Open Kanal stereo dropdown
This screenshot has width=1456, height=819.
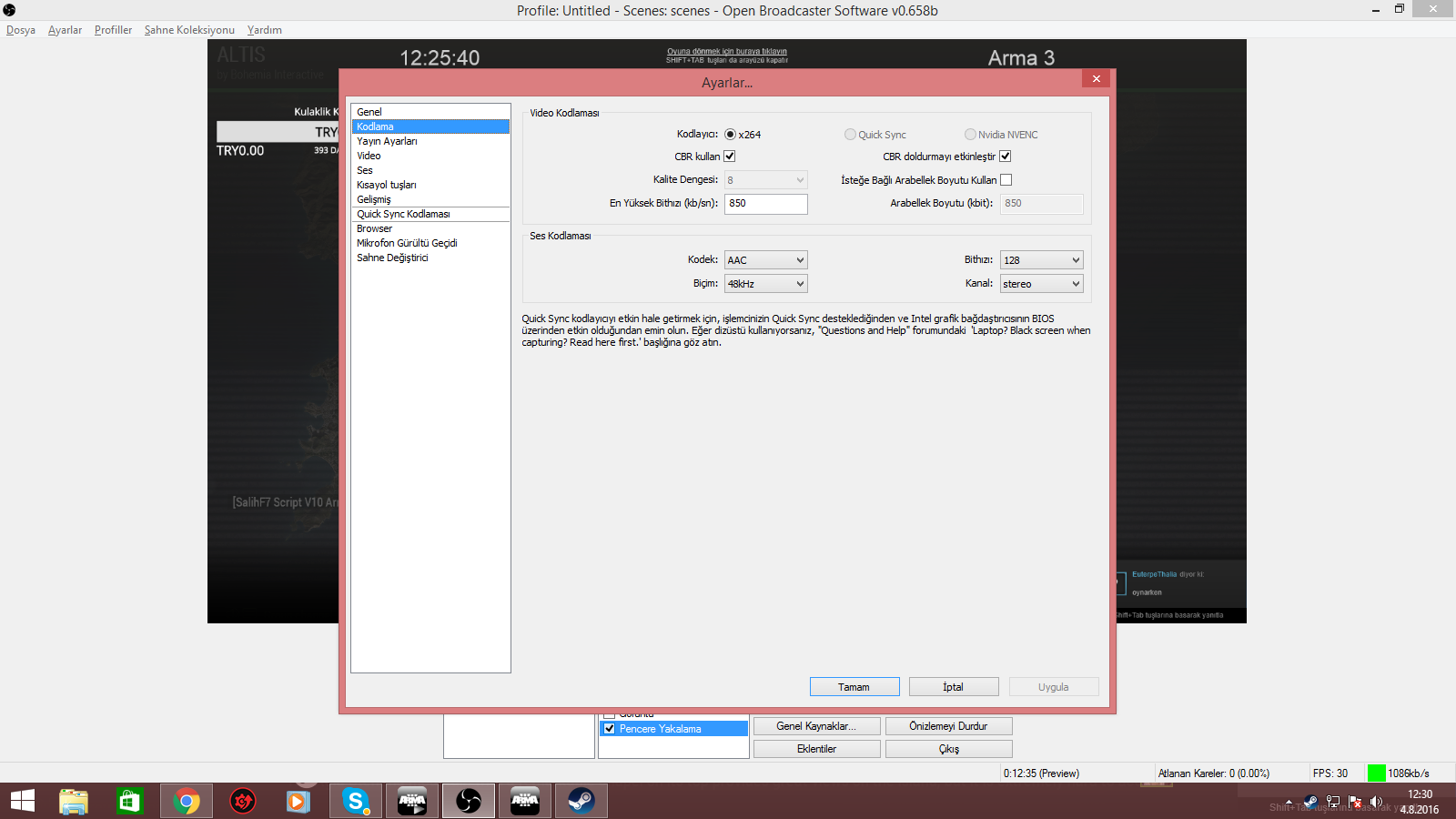pos(1042,284)
